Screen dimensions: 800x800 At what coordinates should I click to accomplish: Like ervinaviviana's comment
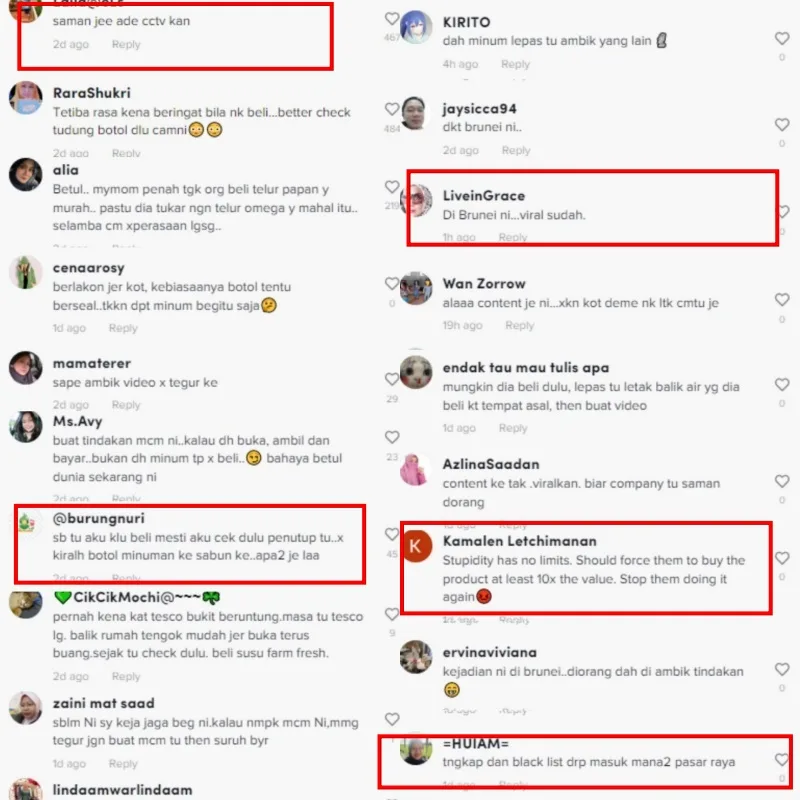point(782,669)
